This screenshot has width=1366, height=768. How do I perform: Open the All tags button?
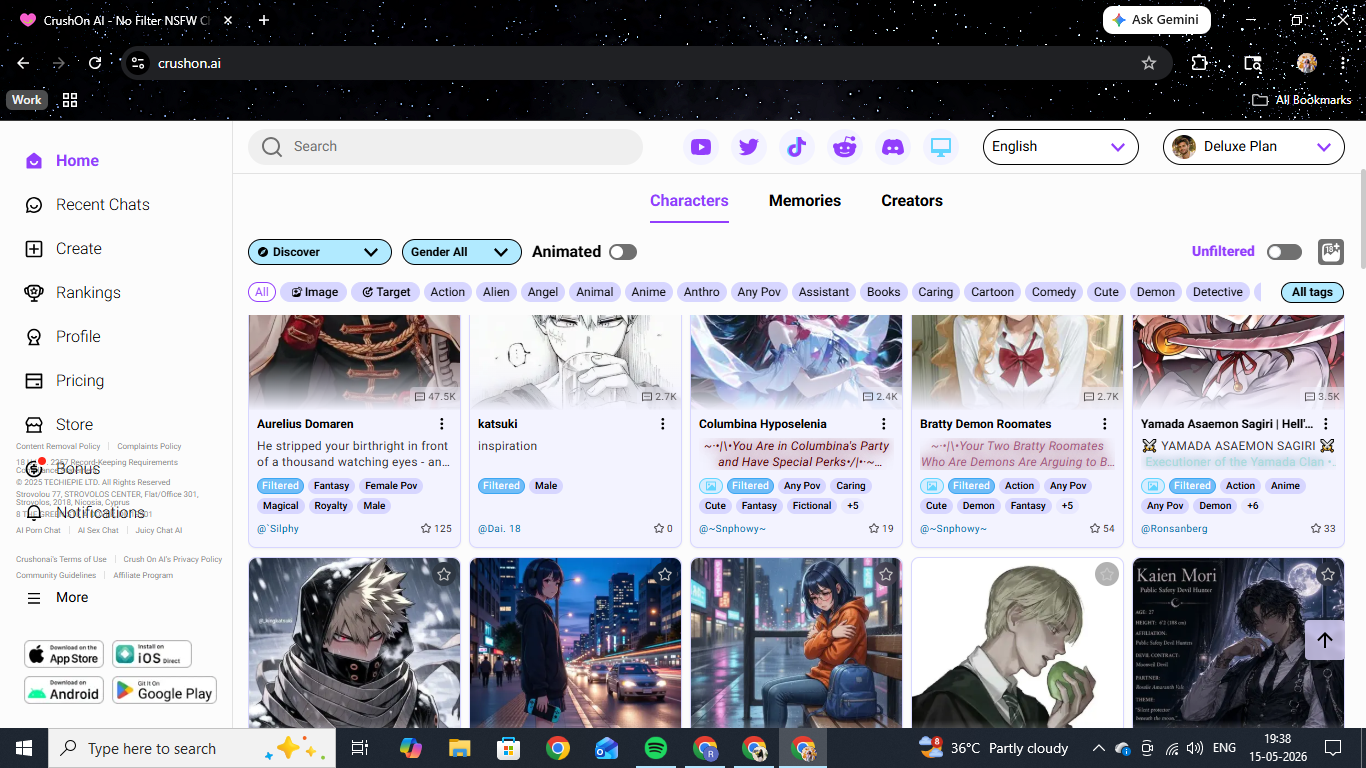pyautogui.click(x=1312, y=292)
